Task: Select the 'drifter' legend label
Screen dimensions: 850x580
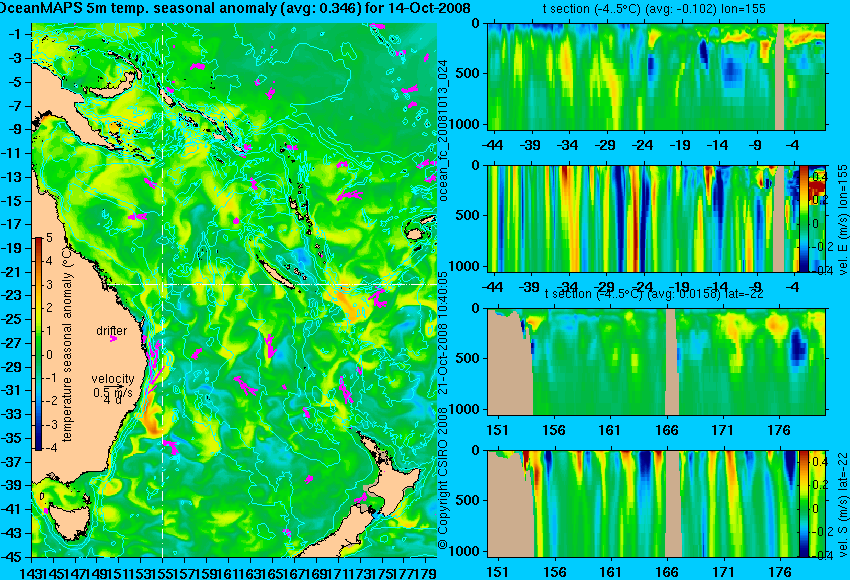Action: pyautogui.click(x=112, y=330)
